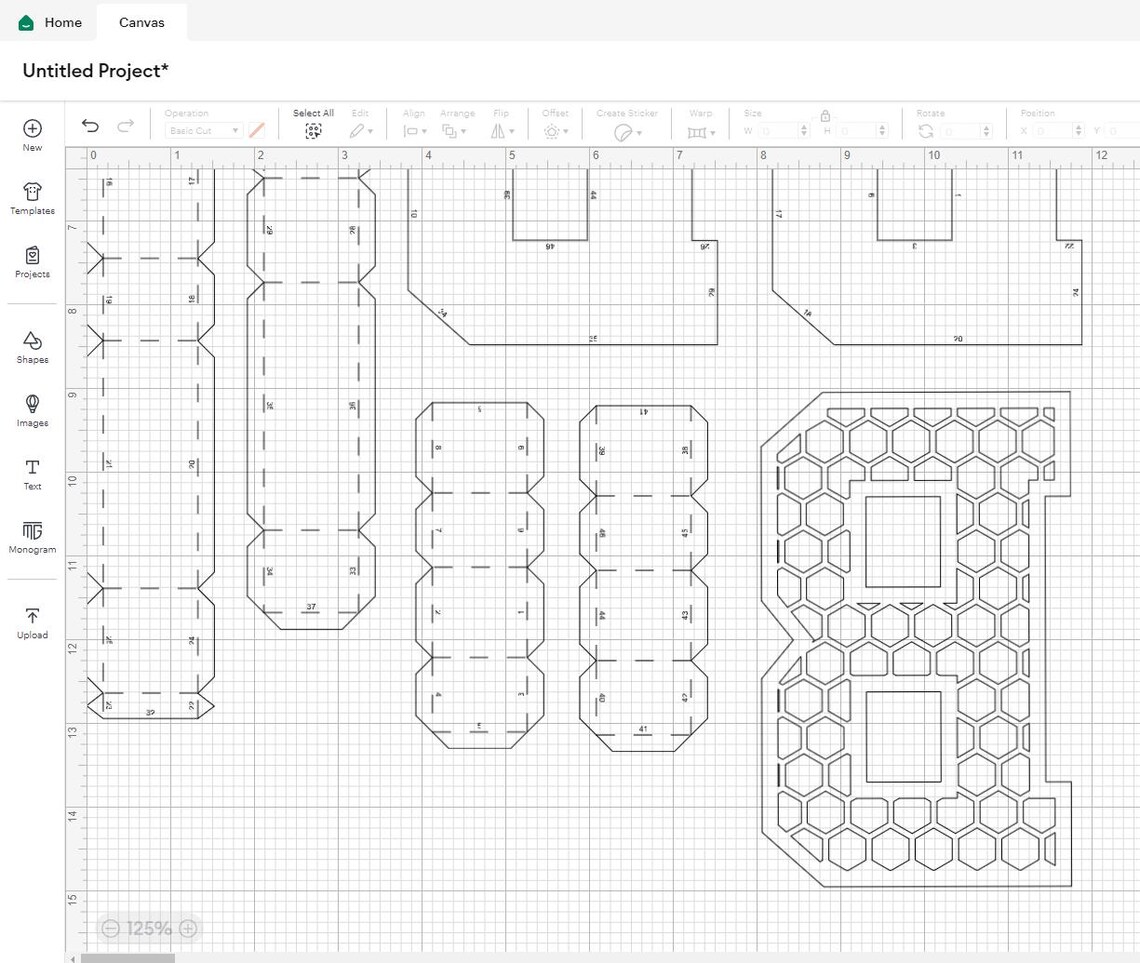Open the Templates panel
Screen dimensions: 1140x963
pos(32,198)
